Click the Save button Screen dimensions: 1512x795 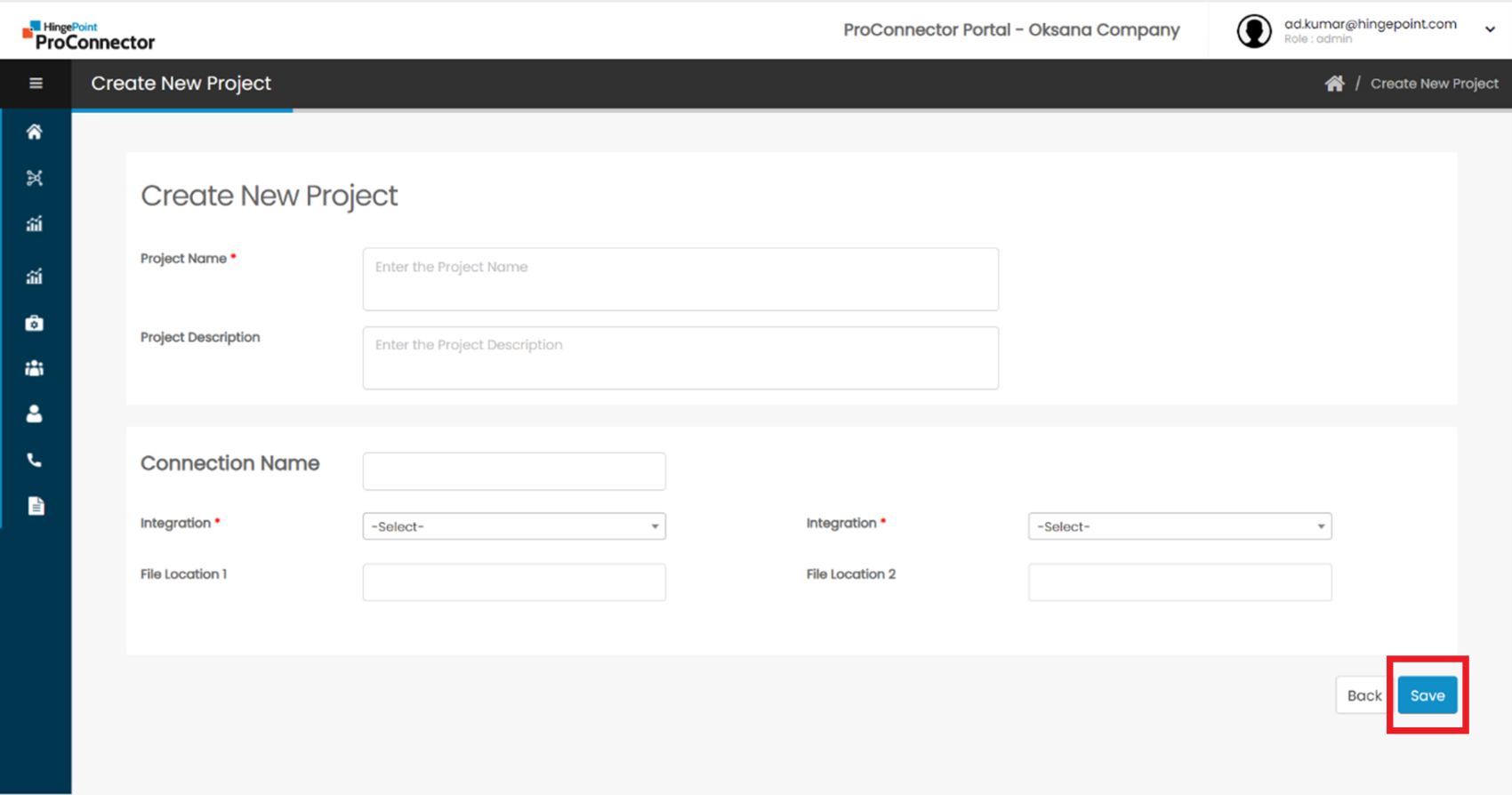point(1427,695)
